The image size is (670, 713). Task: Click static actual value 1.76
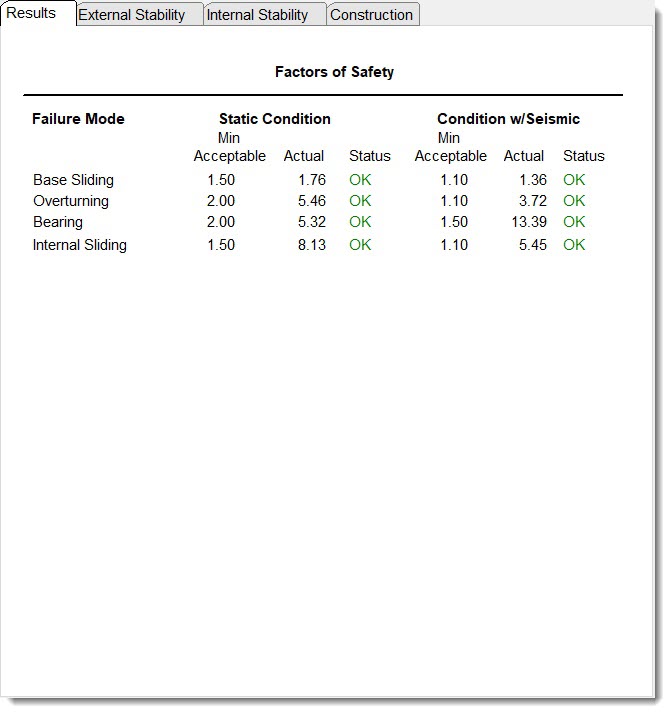click(x=311, y=180)
